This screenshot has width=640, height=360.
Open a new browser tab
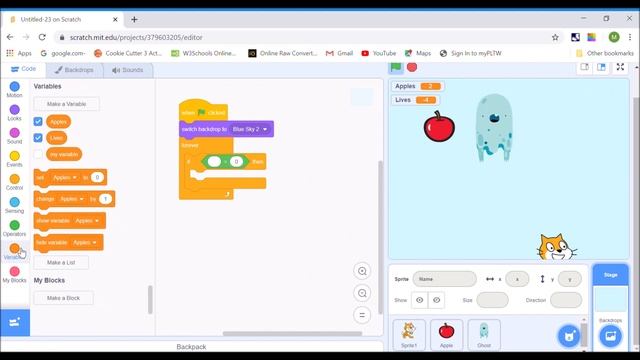134,19
